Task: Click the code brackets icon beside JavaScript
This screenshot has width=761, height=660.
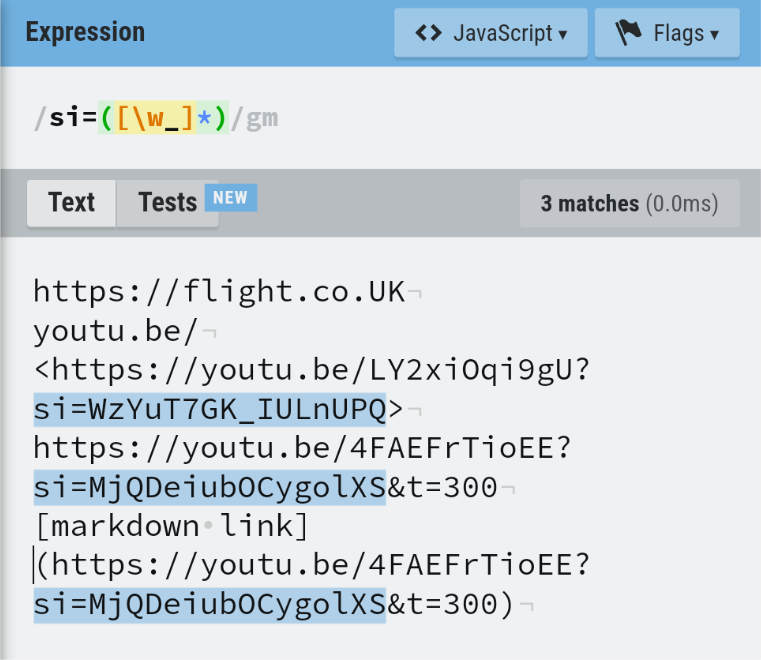Action: coord(428,33)
